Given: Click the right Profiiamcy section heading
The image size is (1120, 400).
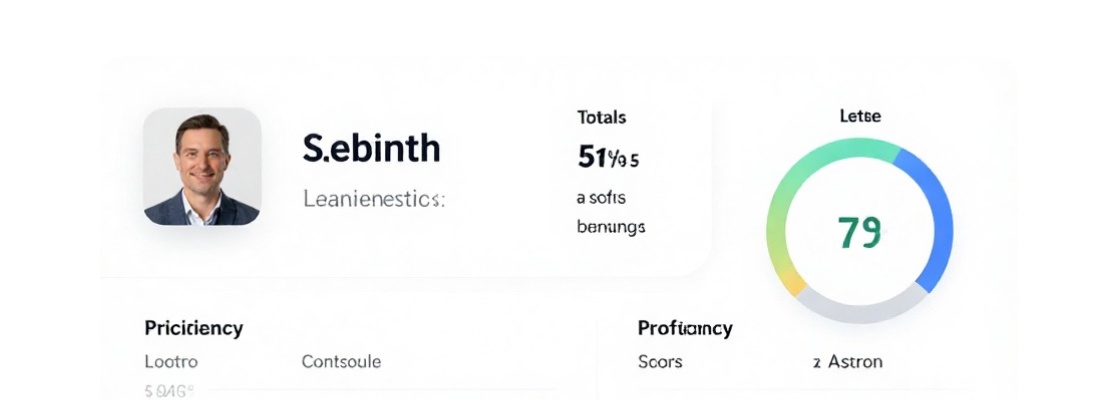Looking at the screenshot, I should [685, 328].
